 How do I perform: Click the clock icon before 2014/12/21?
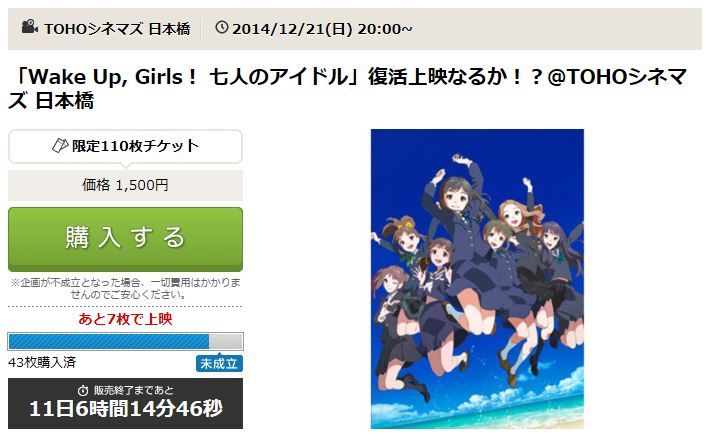(x=222, y=27)
